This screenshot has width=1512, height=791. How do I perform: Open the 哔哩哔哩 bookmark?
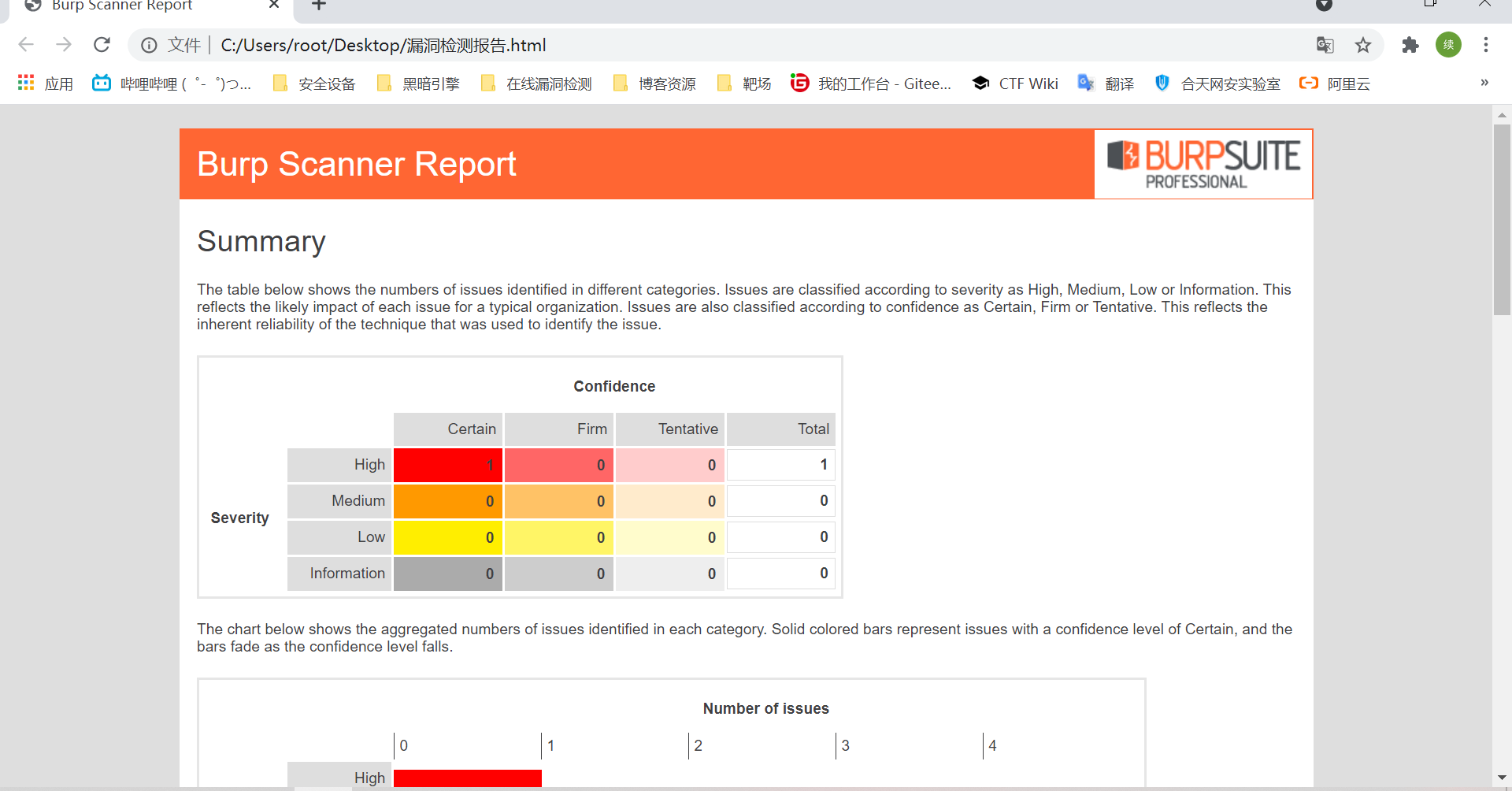[x=172, y=84]
